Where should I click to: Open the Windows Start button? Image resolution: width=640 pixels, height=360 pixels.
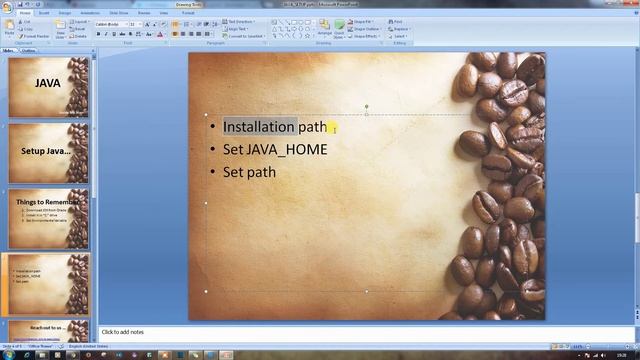pyautogui.click(x=8, y=355)
